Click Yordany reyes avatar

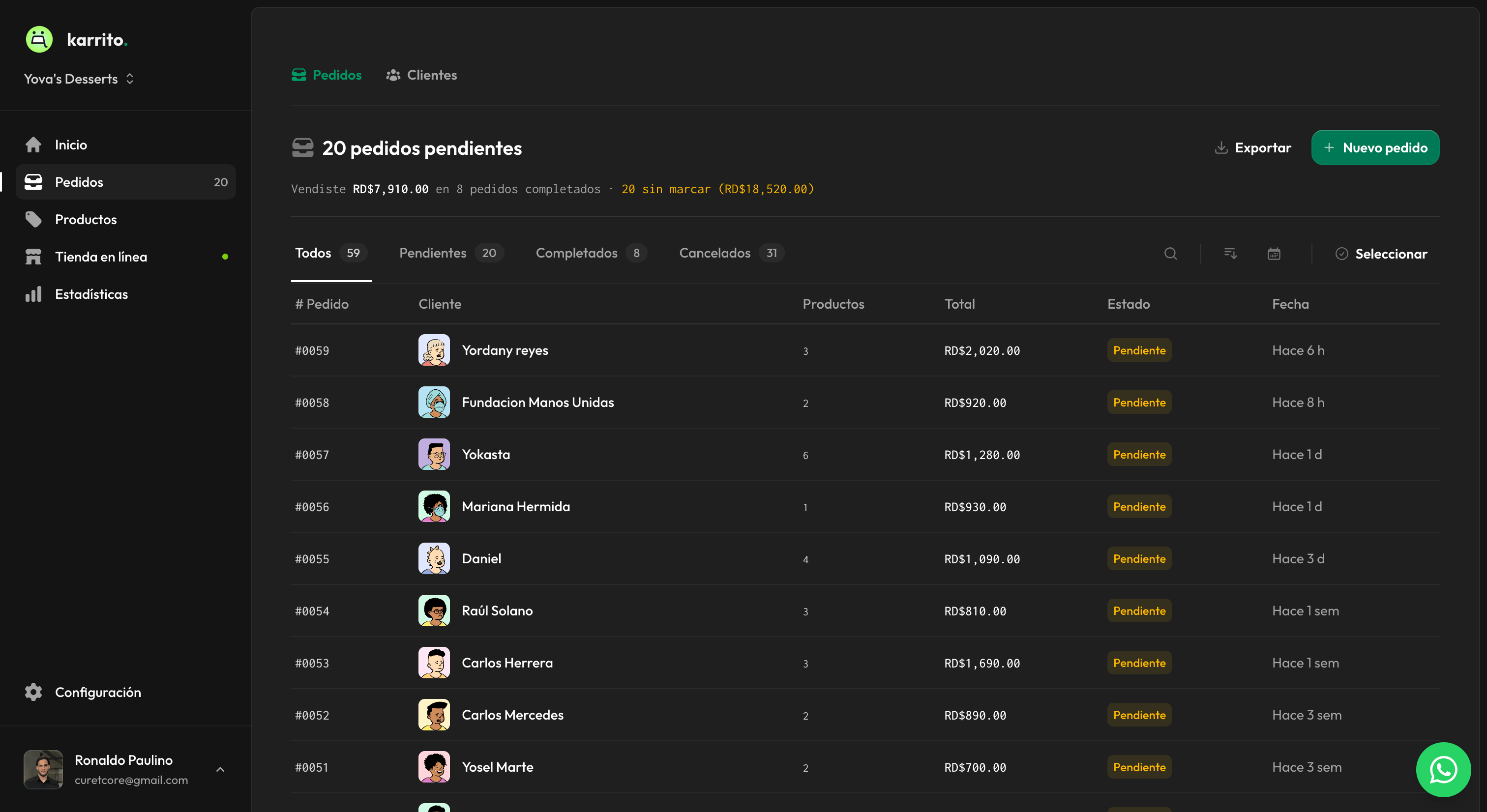point(434,350)
